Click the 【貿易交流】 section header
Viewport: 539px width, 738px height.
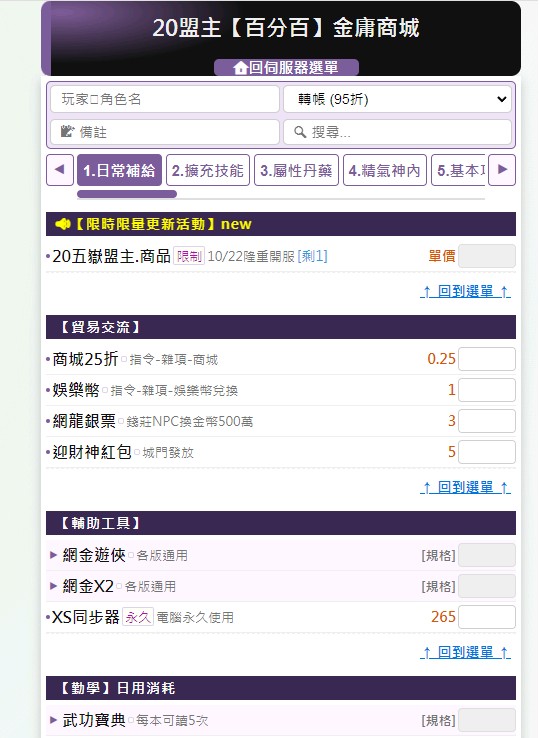(281, 327)
